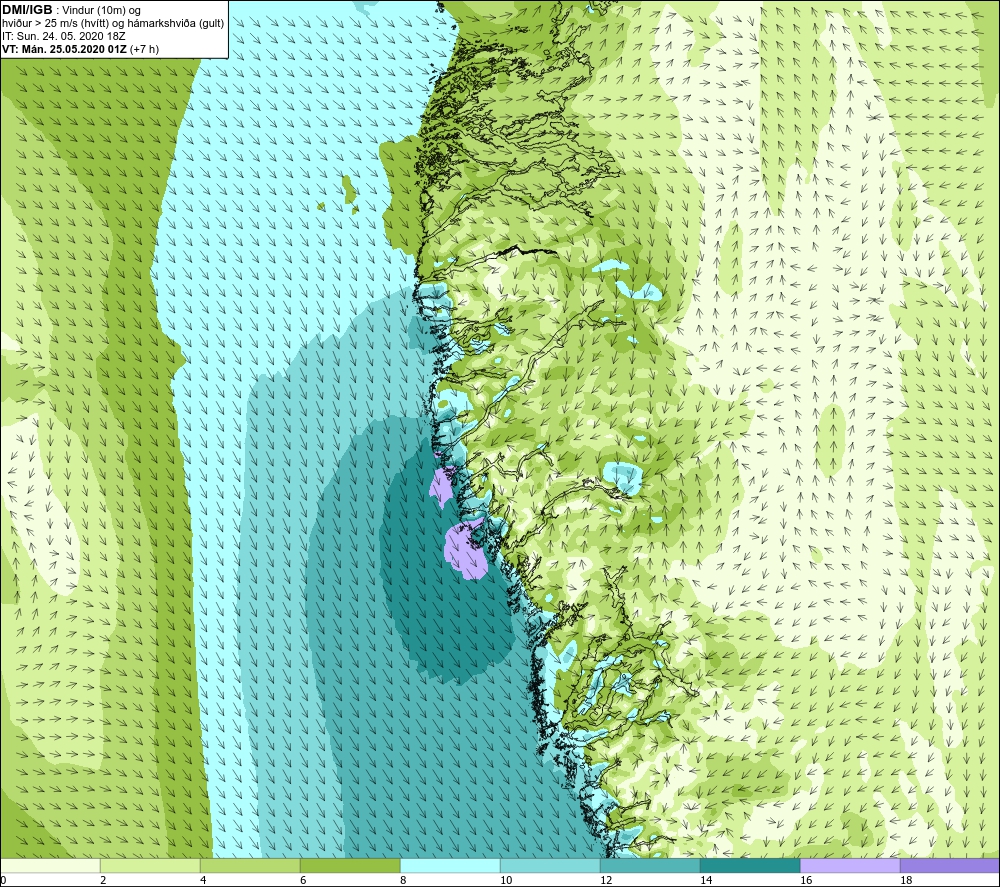Click the 'VT: Mán. 25.05.2020 01Z' line

click(64, 49)
